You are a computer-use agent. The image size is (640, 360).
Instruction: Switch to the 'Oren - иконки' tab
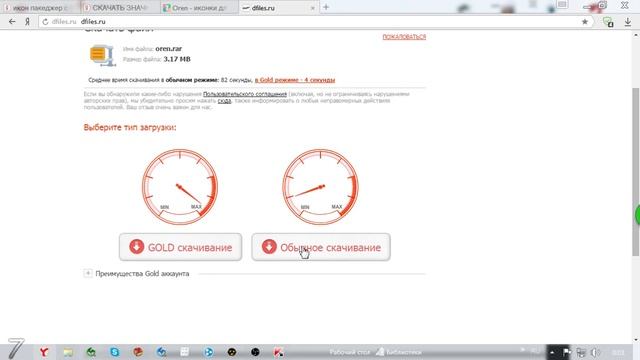point(199,8)
